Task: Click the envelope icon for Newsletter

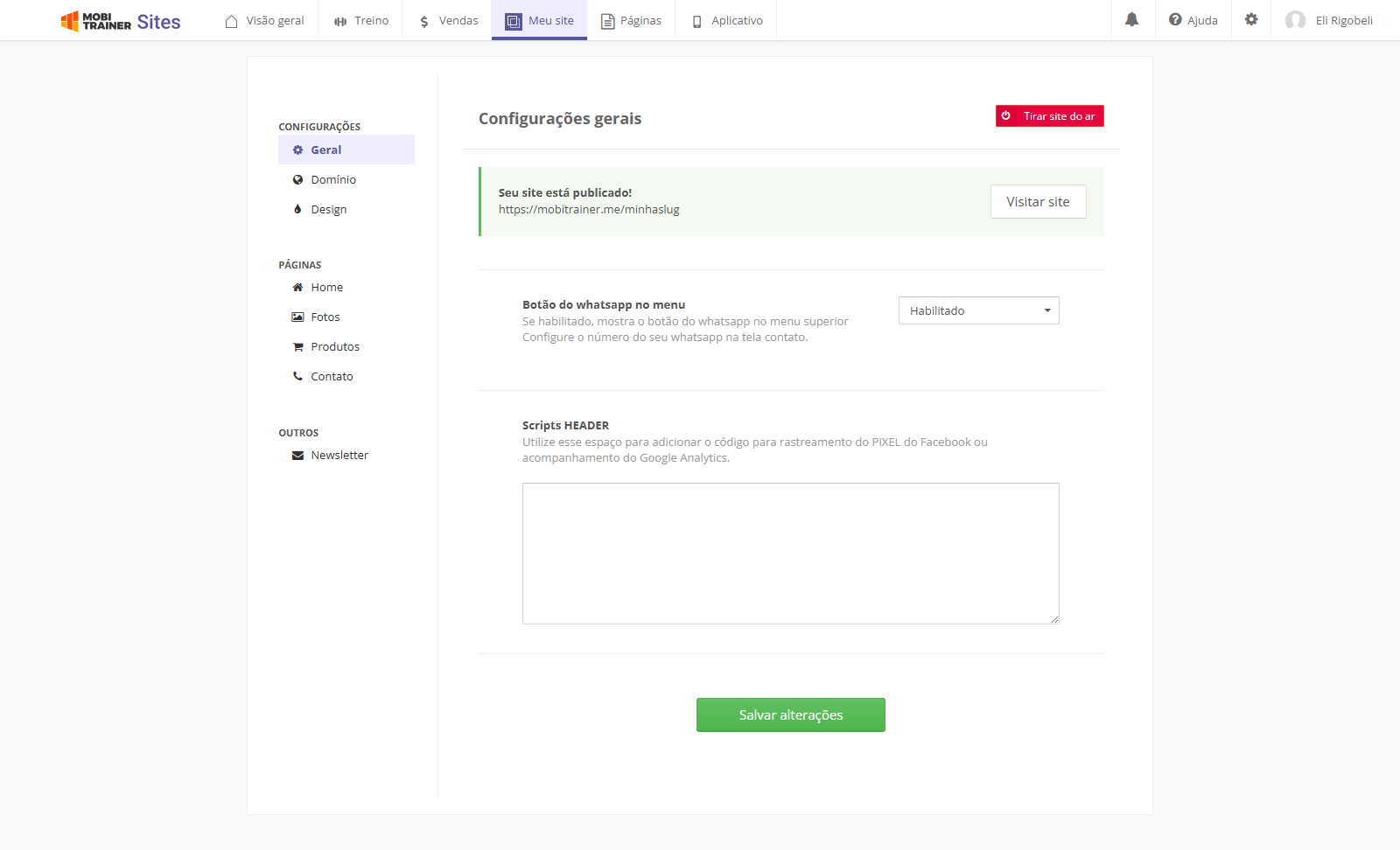Action: (297, 455)
